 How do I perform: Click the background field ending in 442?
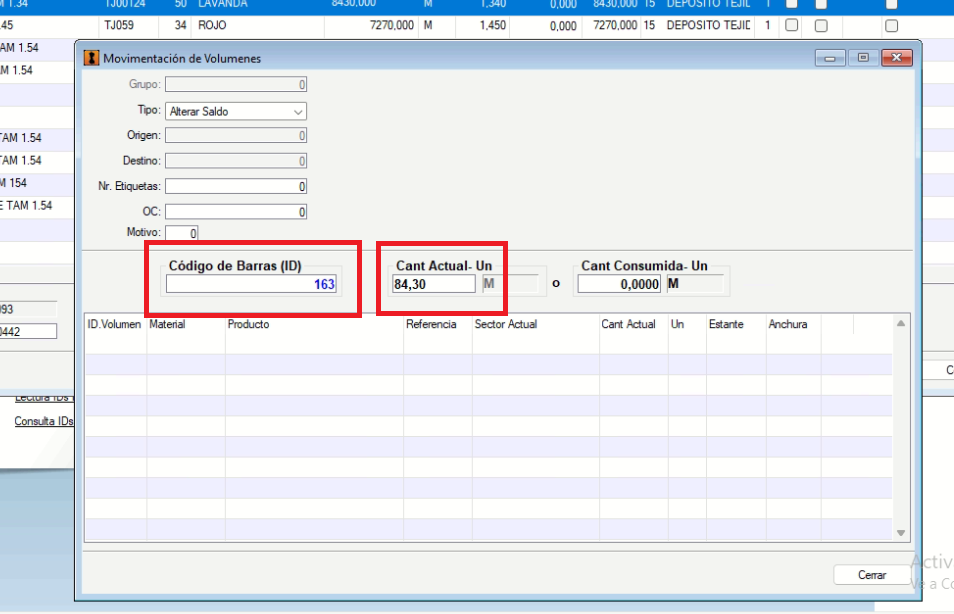(x=28, y=332)
